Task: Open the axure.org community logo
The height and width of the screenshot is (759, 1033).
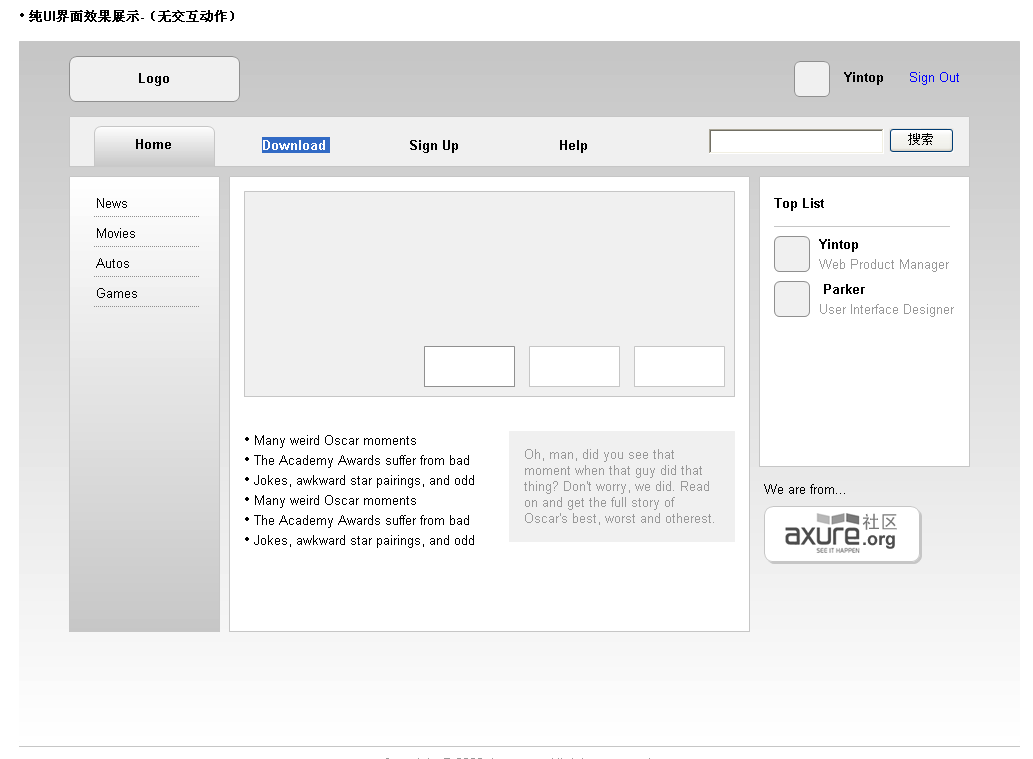Action: [842, 535]
